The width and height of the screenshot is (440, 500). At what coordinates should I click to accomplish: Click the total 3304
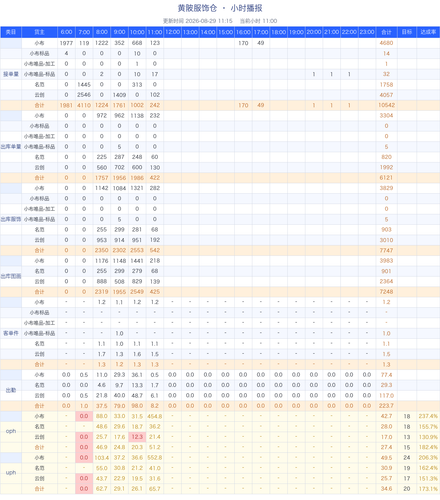(x=386, y=116)
